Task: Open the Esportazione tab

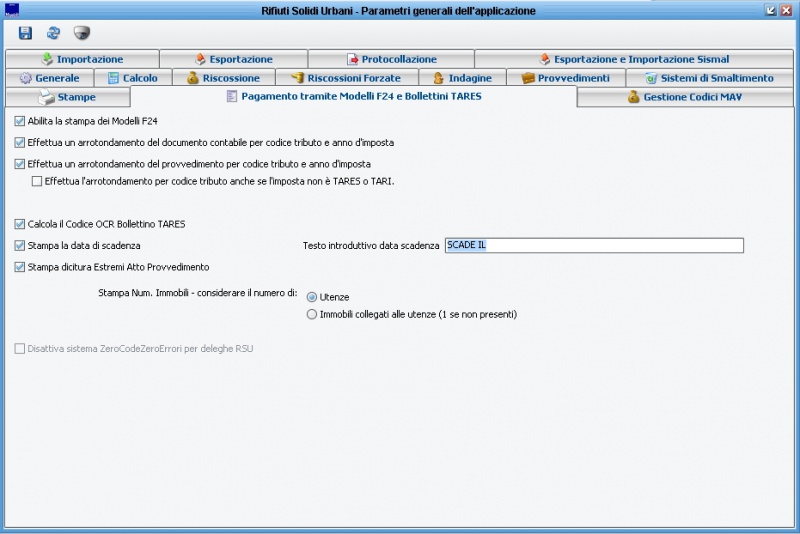Action: [234, 59]
